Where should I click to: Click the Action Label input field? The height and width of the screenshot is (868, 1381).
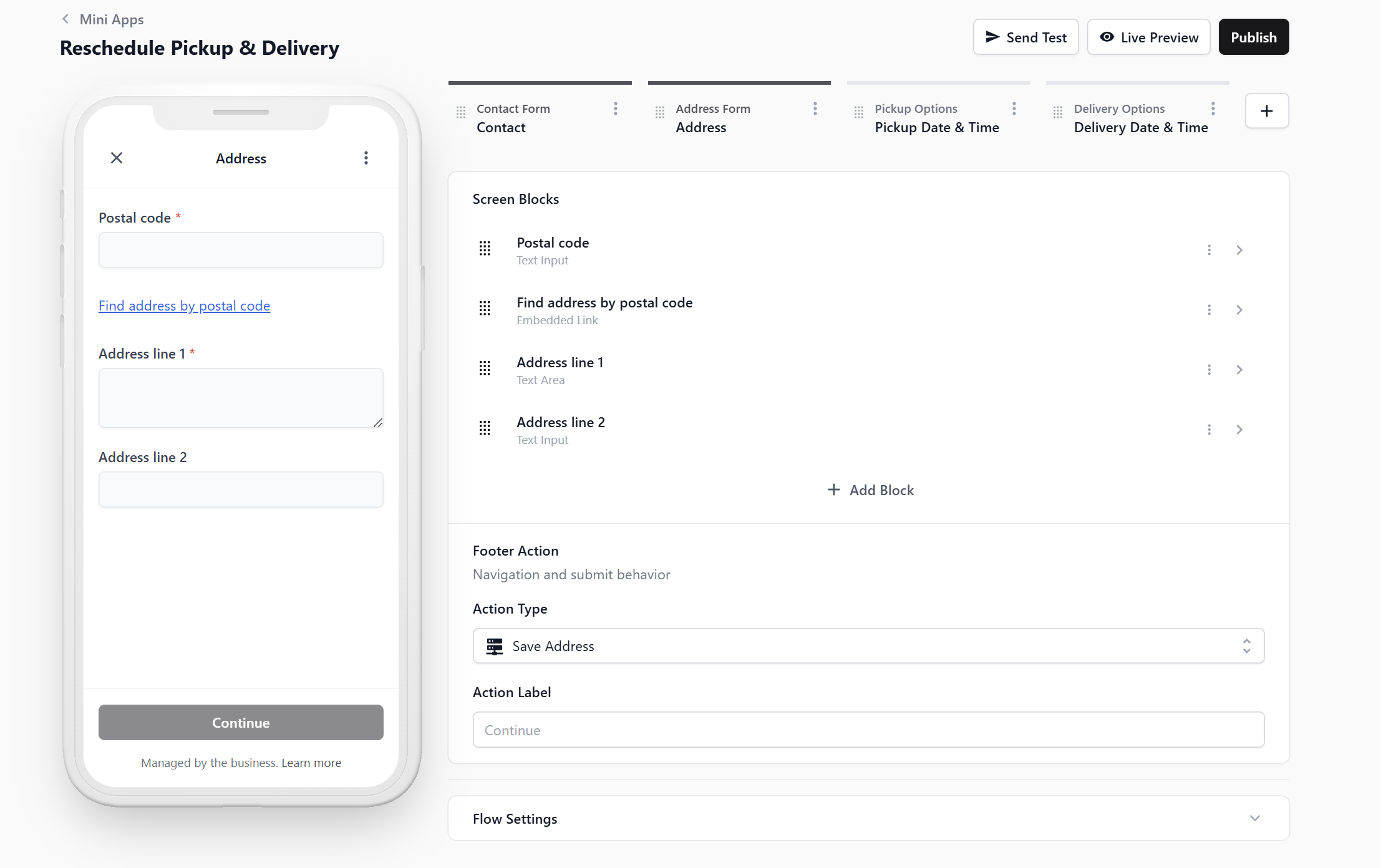868,730
